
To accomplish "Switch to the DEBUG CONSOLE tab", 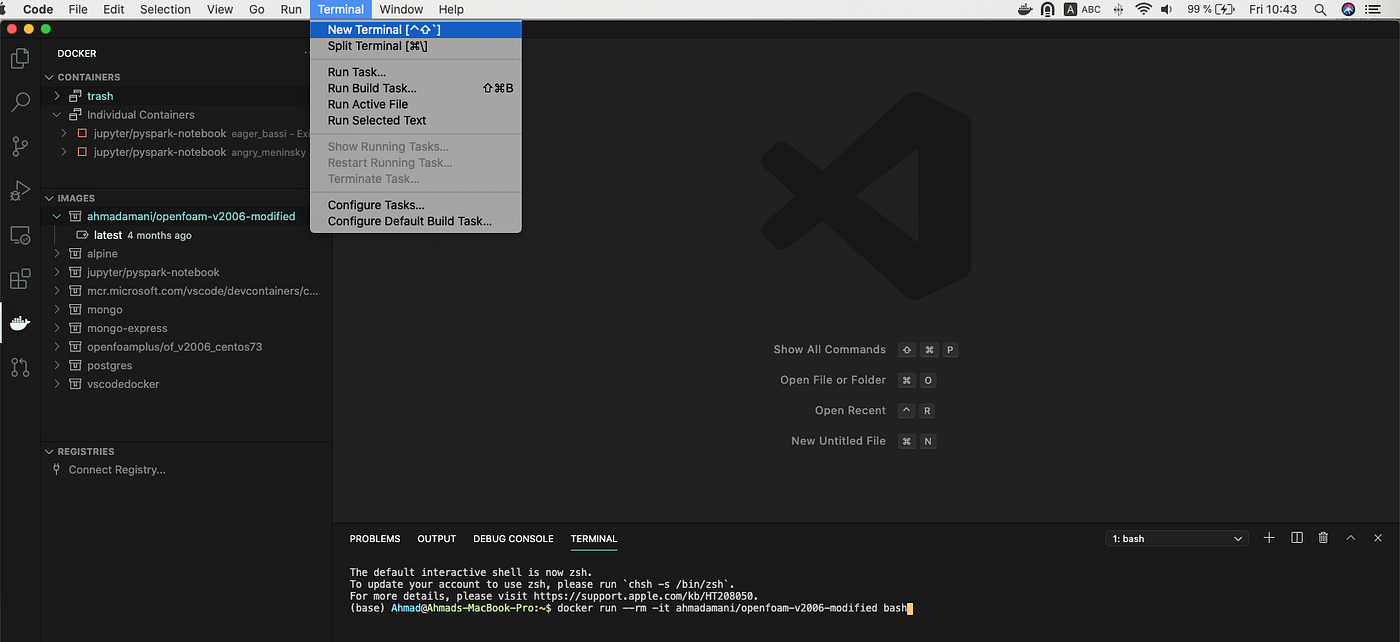I will coord(513,539).
